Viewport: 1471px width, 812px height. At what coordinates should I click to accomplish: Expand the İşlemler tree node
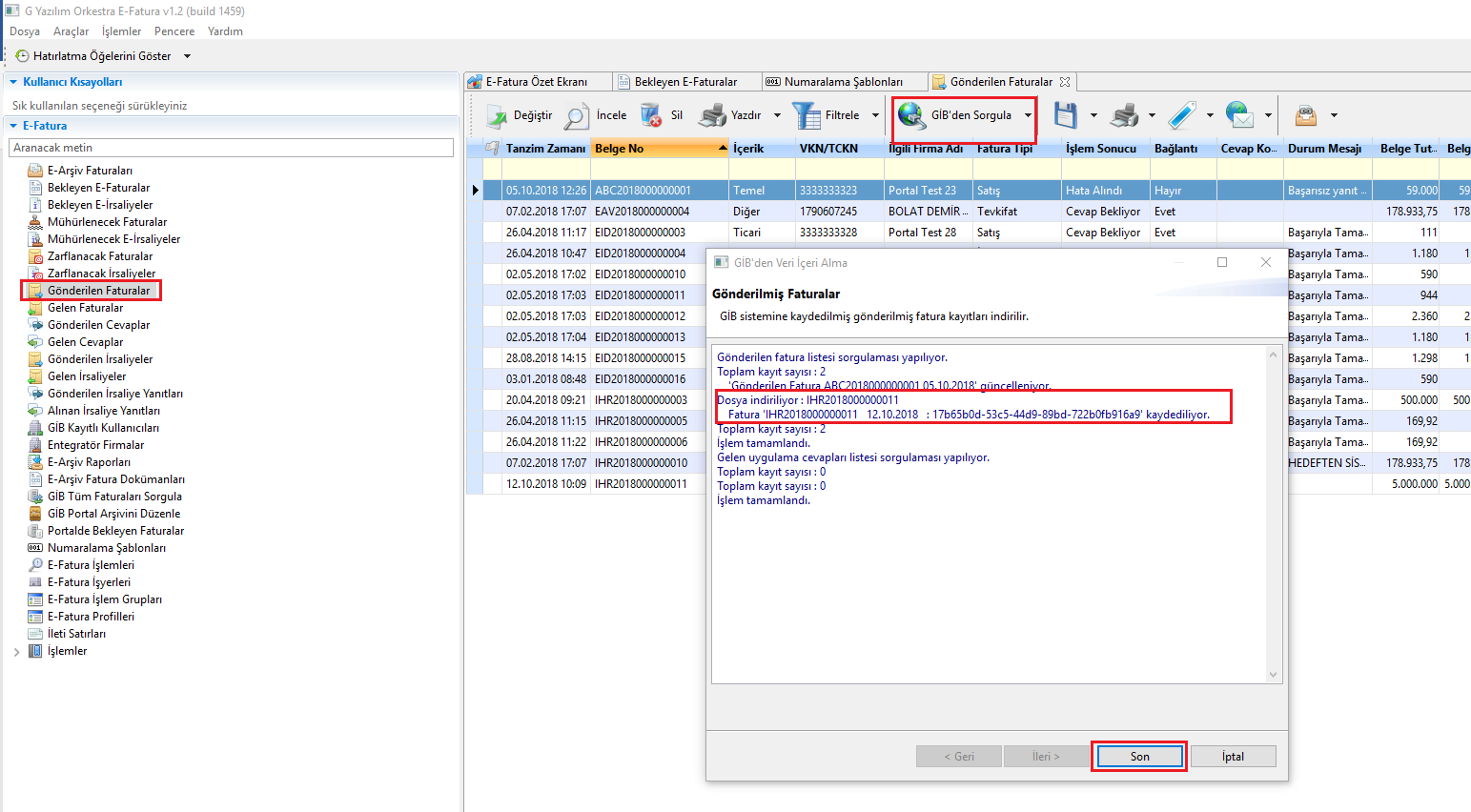click(x=16, y=652)
